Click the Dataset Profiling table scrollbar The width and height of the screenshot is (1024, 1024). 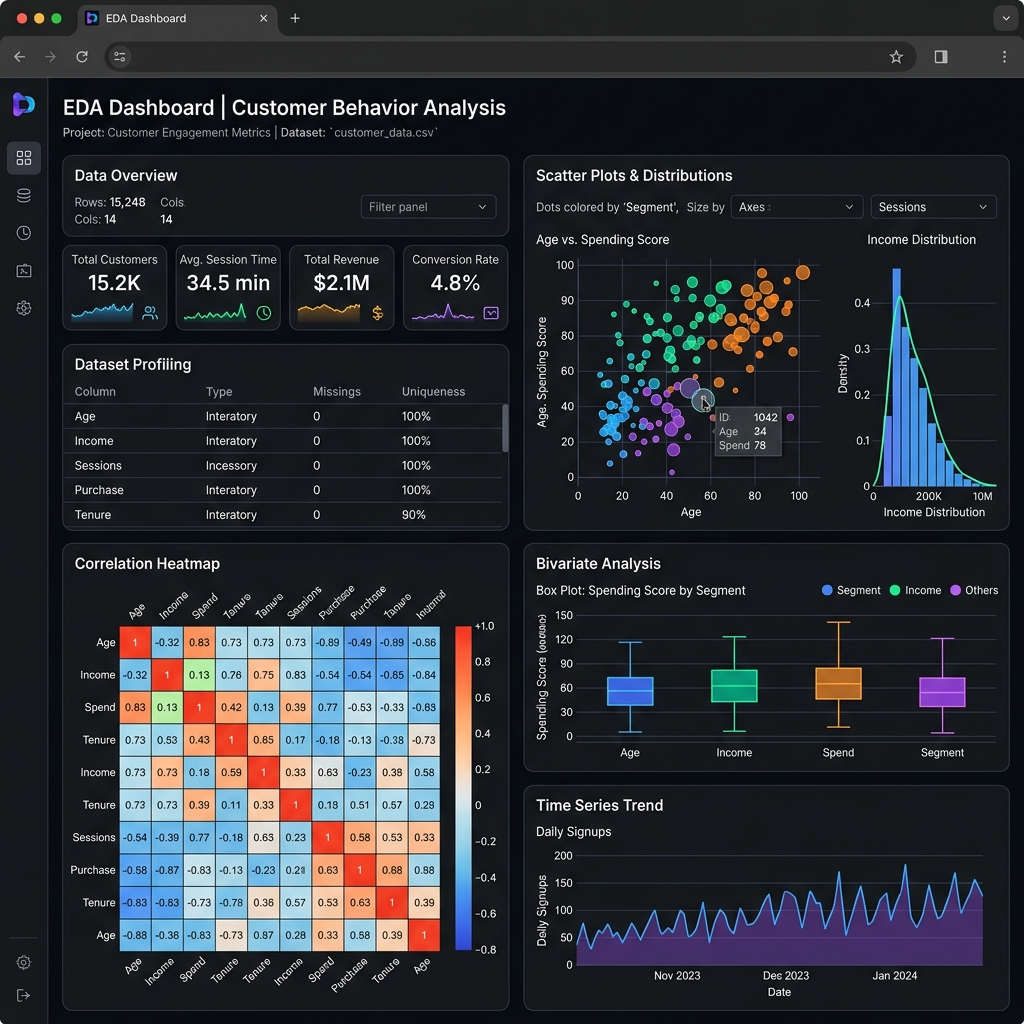click(x=505, y=428)
